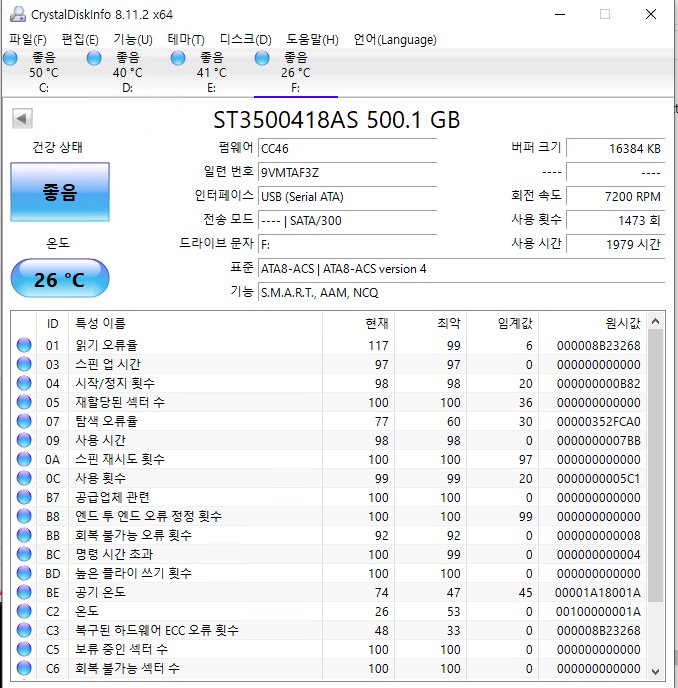This screenshot has height=688, width=678.
Task: Click raw value 000008B23268 of 읽기 오류율
Action: (599, 346)
